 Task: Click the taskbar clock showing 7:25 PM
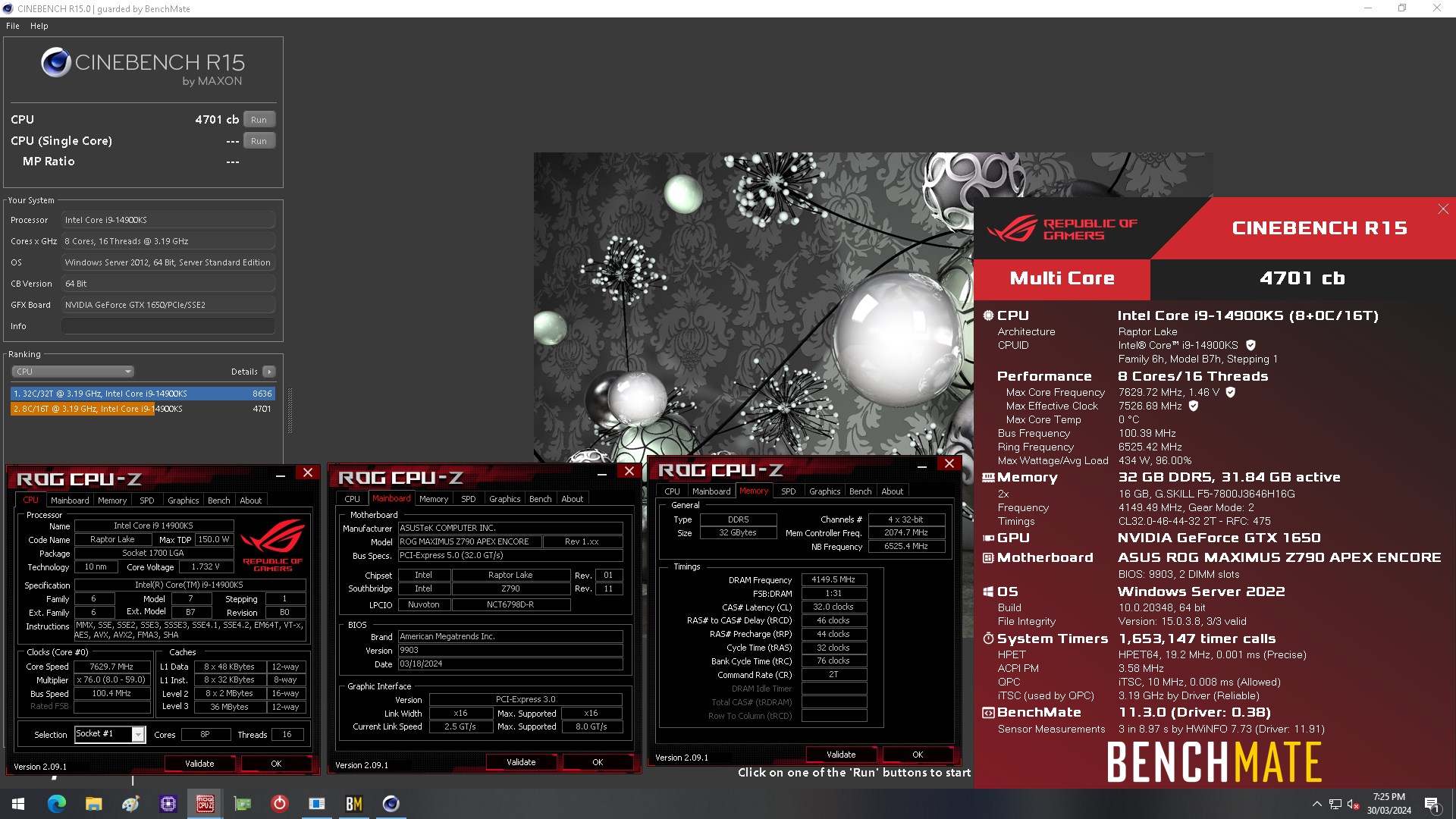click(1389, 804)
